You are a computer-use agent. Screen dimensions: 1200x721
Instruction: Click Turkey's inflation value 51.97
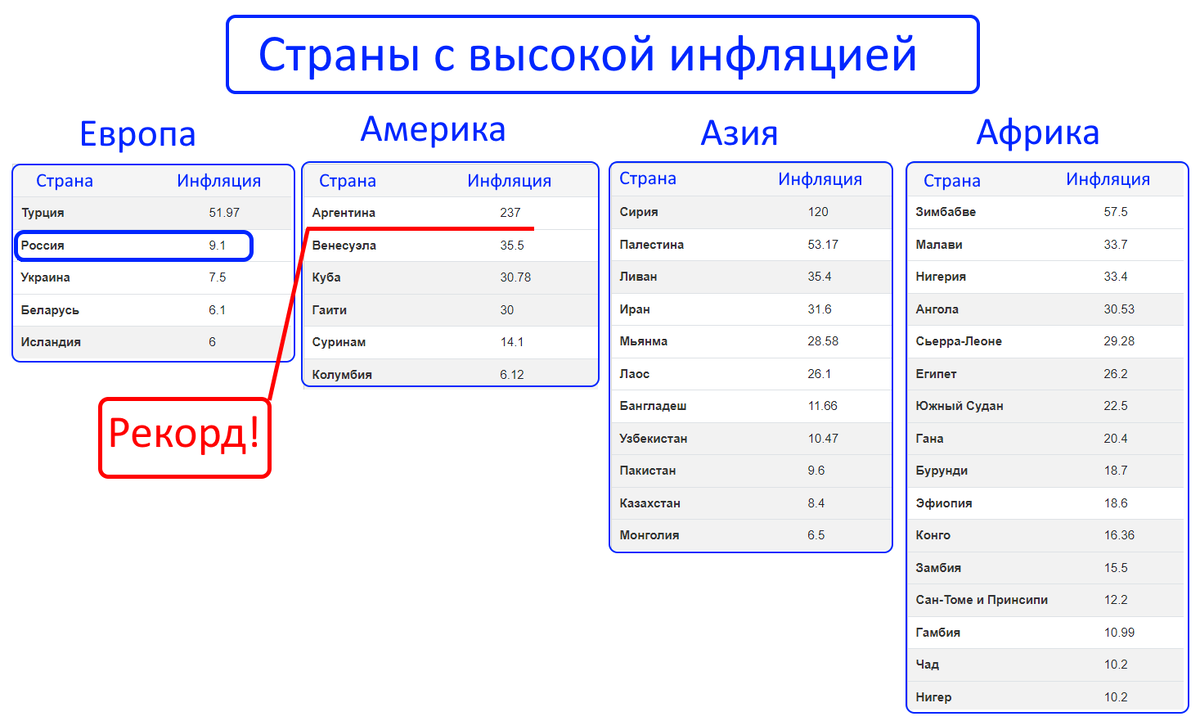pos(224,213)
